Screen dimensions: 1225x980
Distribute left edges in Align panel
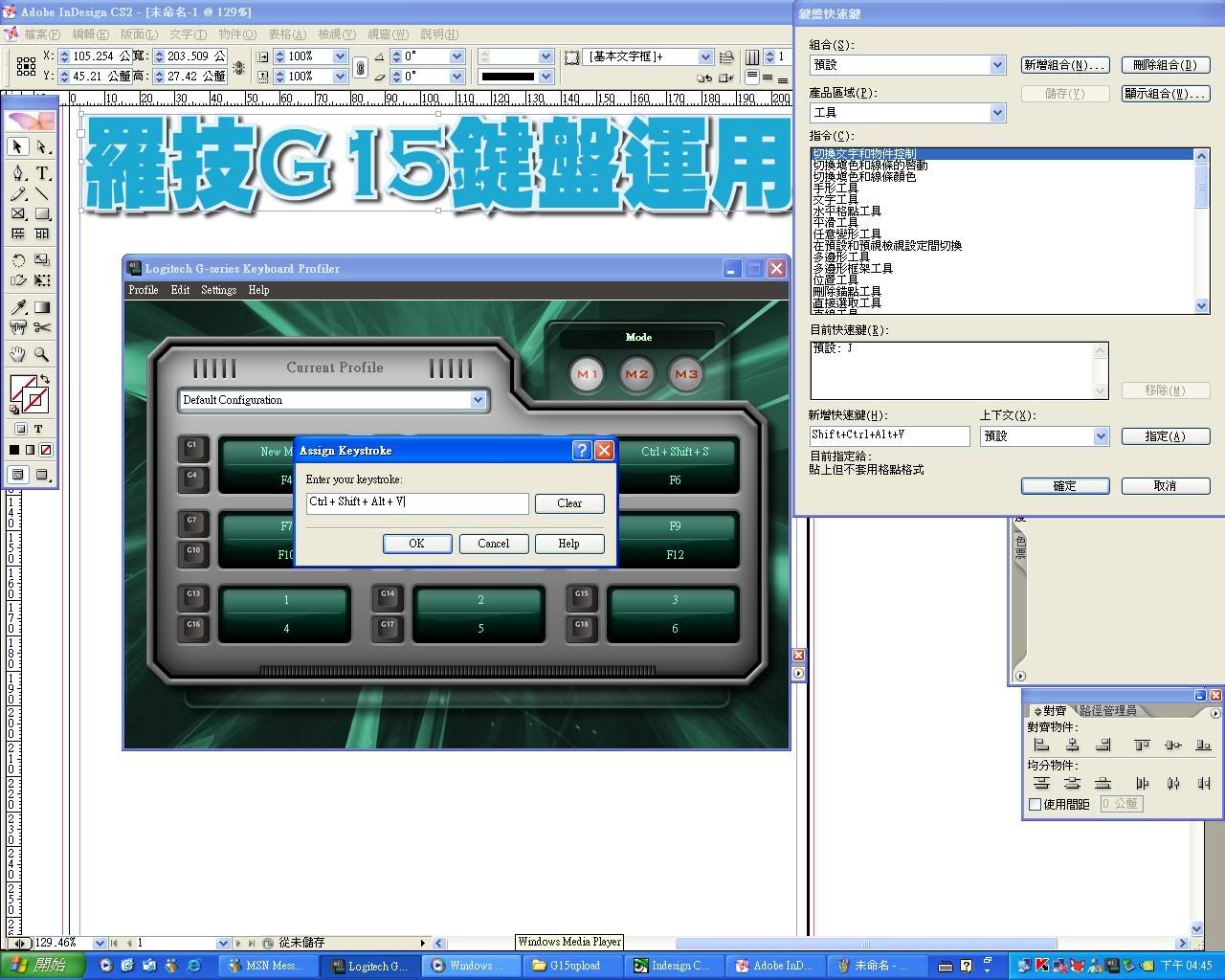[x=1142, y=783]
